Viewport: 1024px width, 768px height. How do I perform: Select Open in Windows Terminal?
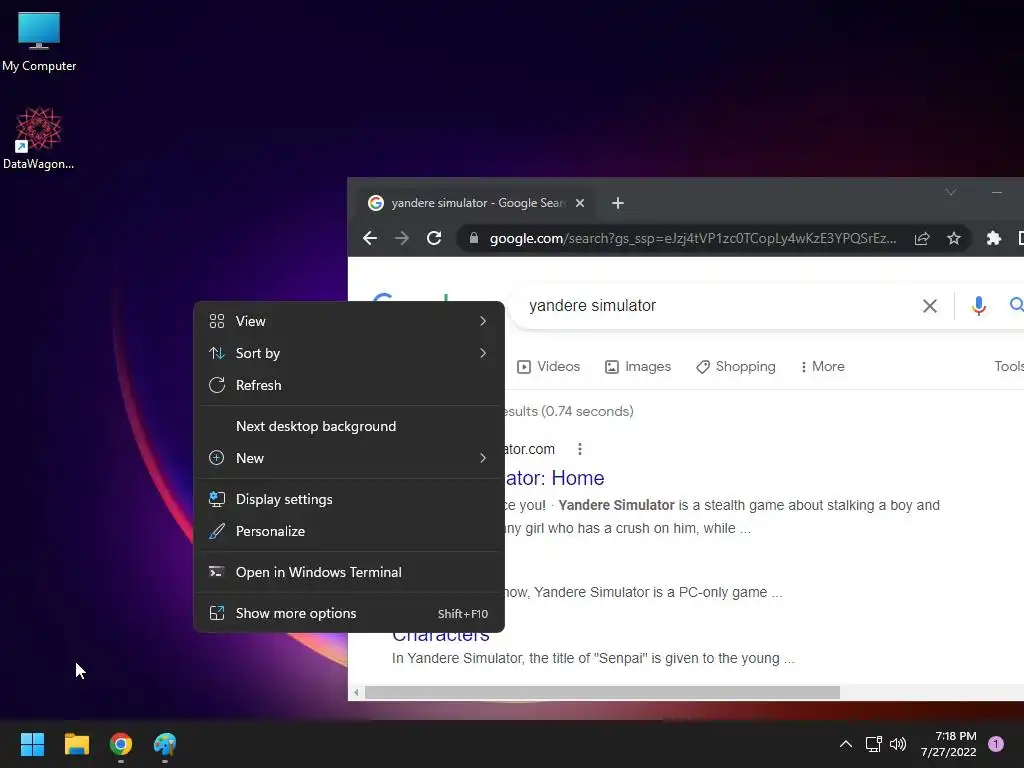[349, 573]
